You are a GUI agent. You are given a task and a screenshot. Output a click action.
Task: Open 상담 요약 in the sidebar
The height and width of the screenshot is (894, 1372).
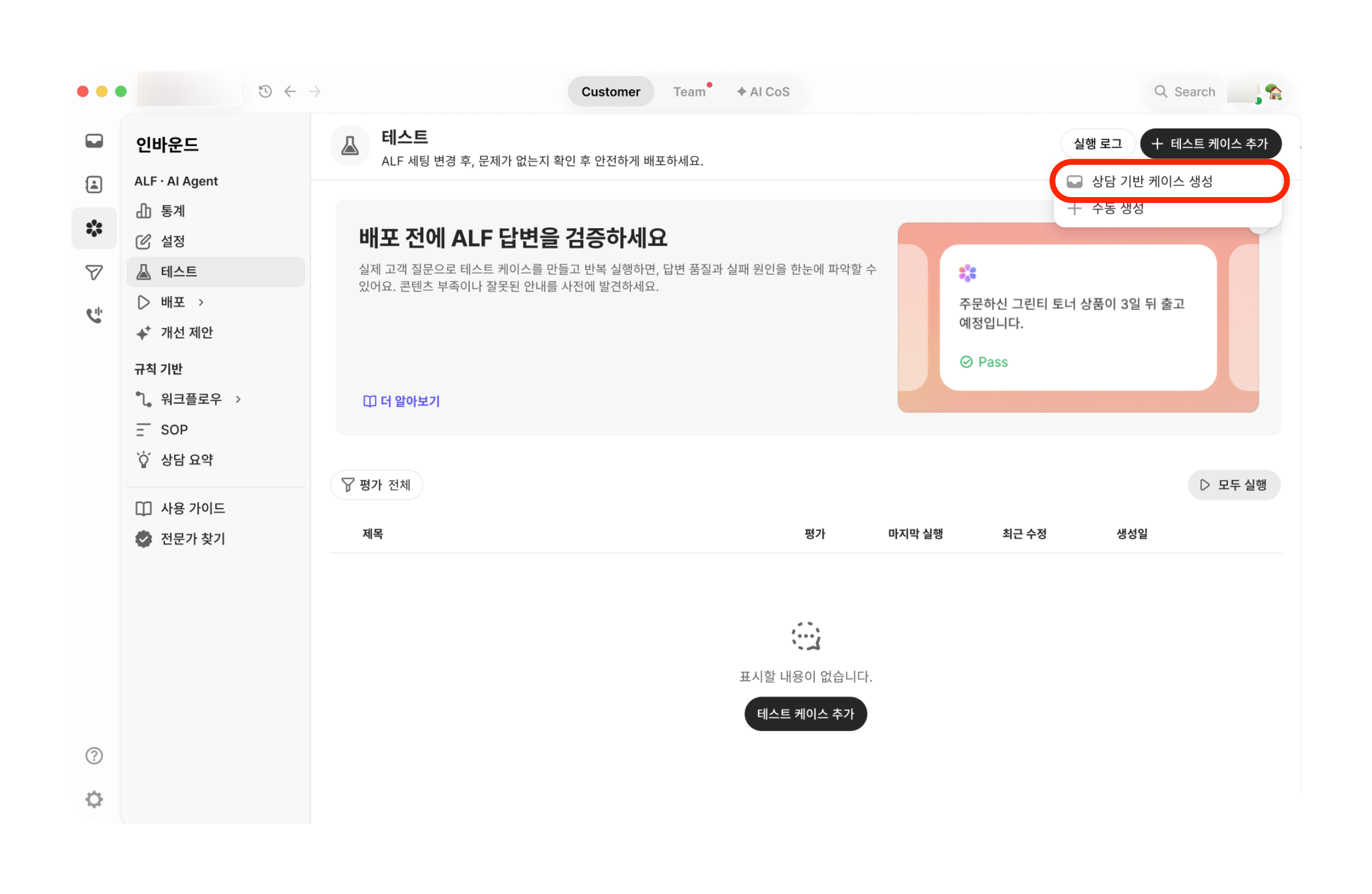(x=216, y=459)
